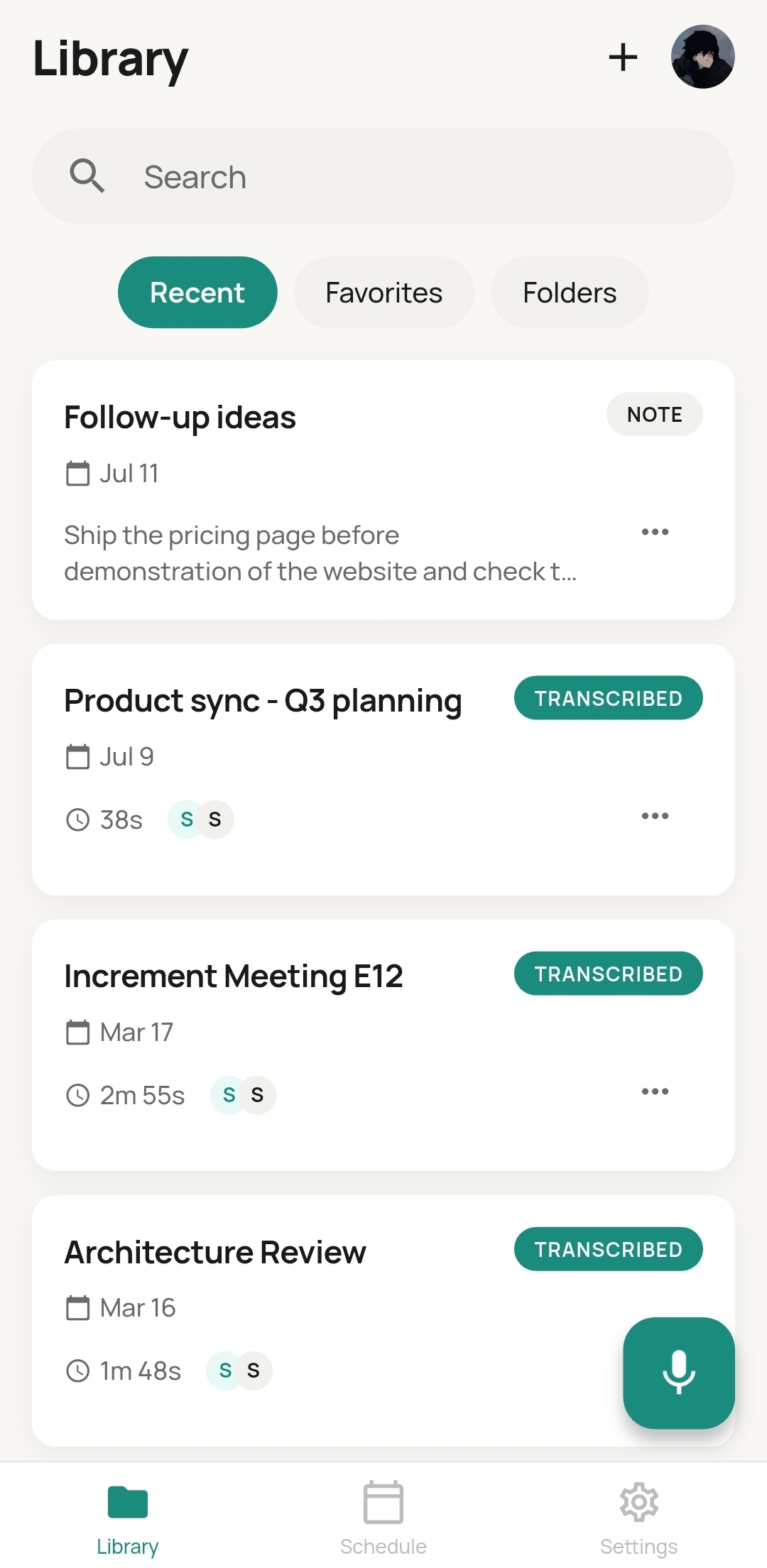Screen dimensions: 767x1568
Task: Click TRANSCRIBED badge on Increment Meeting E12
Action: point(609,974)
